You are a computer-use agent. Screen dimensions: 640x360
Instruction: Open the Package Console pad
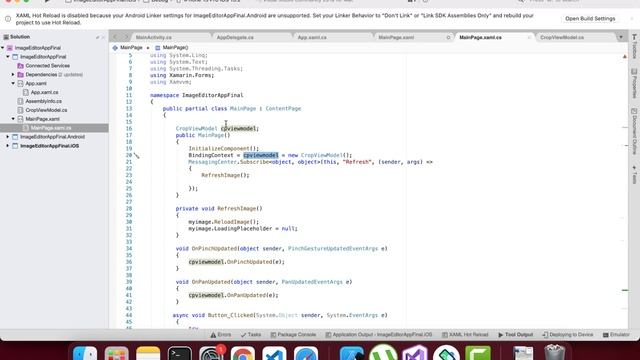(x=293, y=335)
